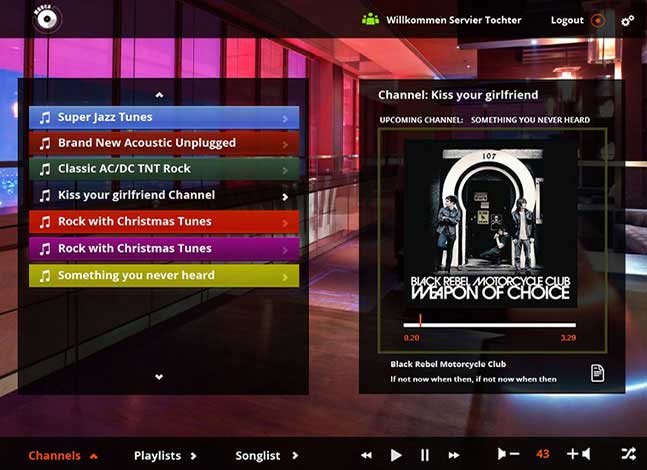647x470 pixels.
Task: Seek on the song progress bar
Action: click(489, 325)
